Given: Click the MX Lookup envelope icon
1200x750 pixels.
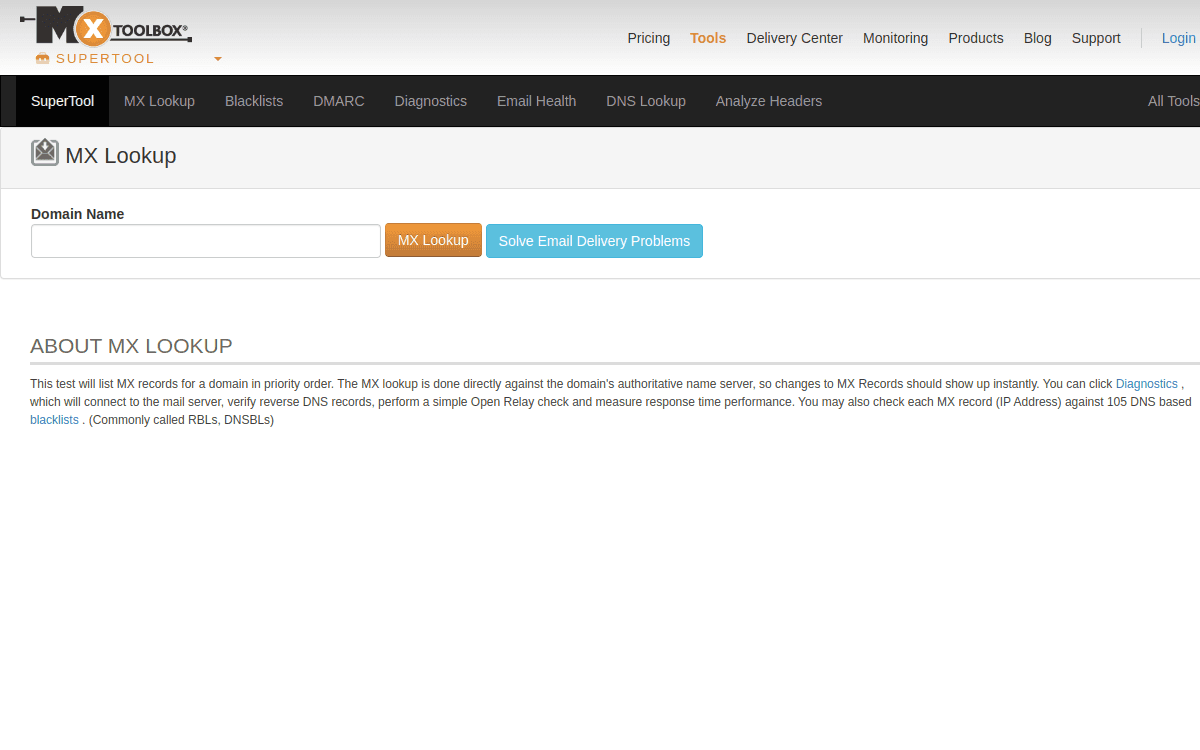Looking at the screenshot, I should coord(44,152).
